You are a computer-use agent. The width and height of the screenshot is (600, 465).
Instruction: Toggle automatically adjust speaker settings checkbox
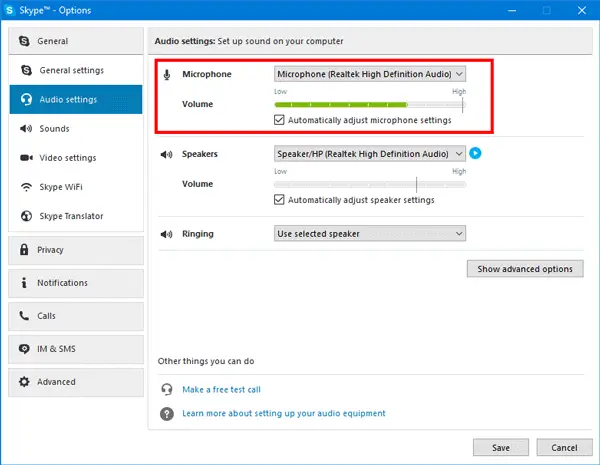(x=279, y=200)
